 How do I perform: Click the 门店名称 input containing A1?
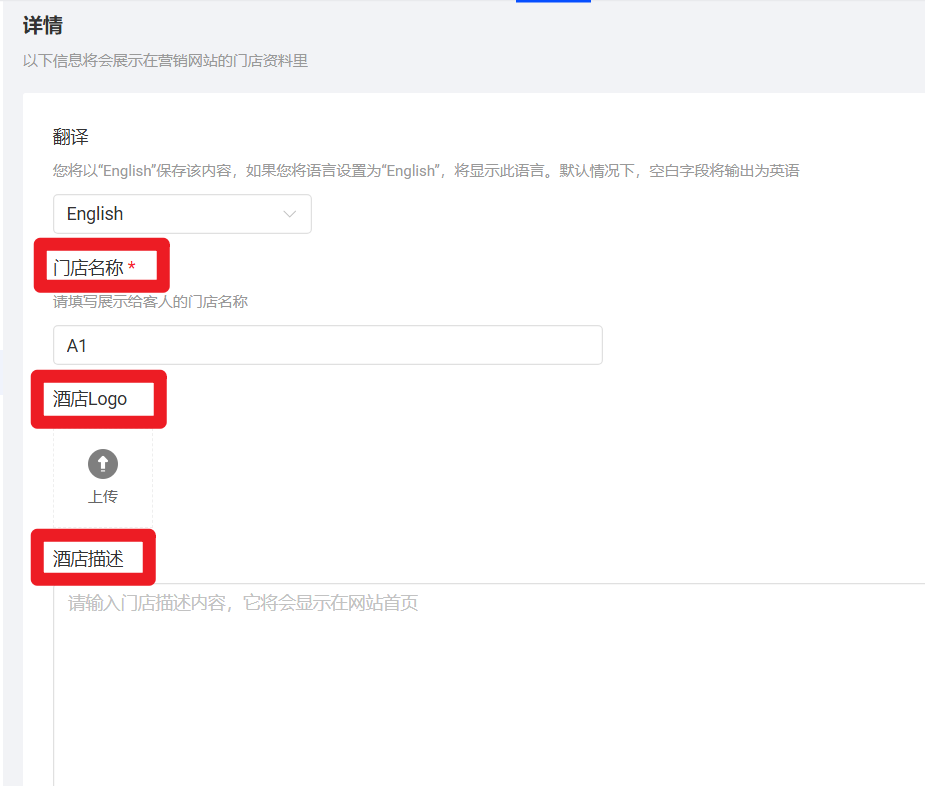coord(327,345)
